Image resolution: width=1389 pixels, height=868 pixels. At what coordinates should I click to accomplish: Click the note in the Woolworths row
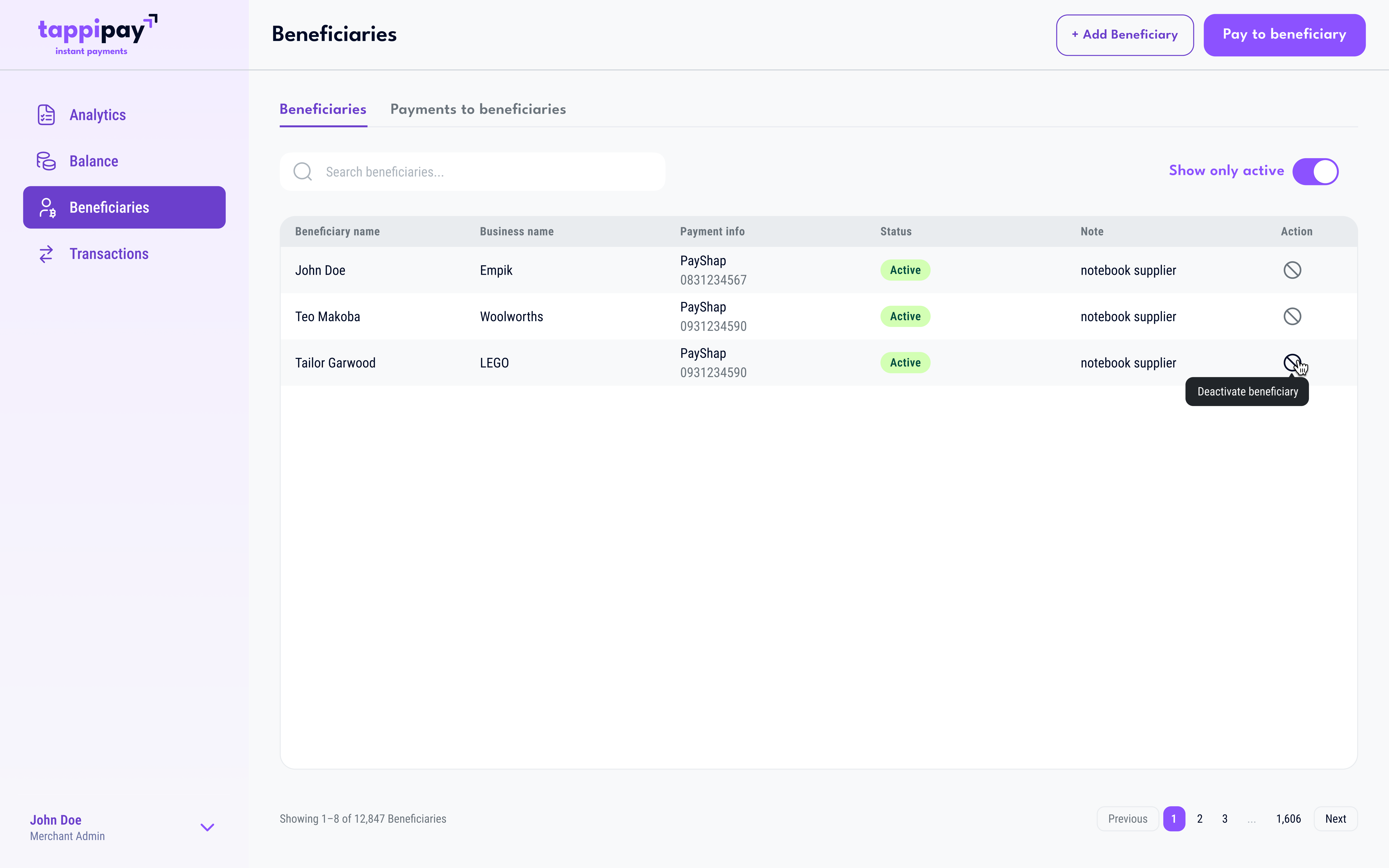[x=1128, y=316]
